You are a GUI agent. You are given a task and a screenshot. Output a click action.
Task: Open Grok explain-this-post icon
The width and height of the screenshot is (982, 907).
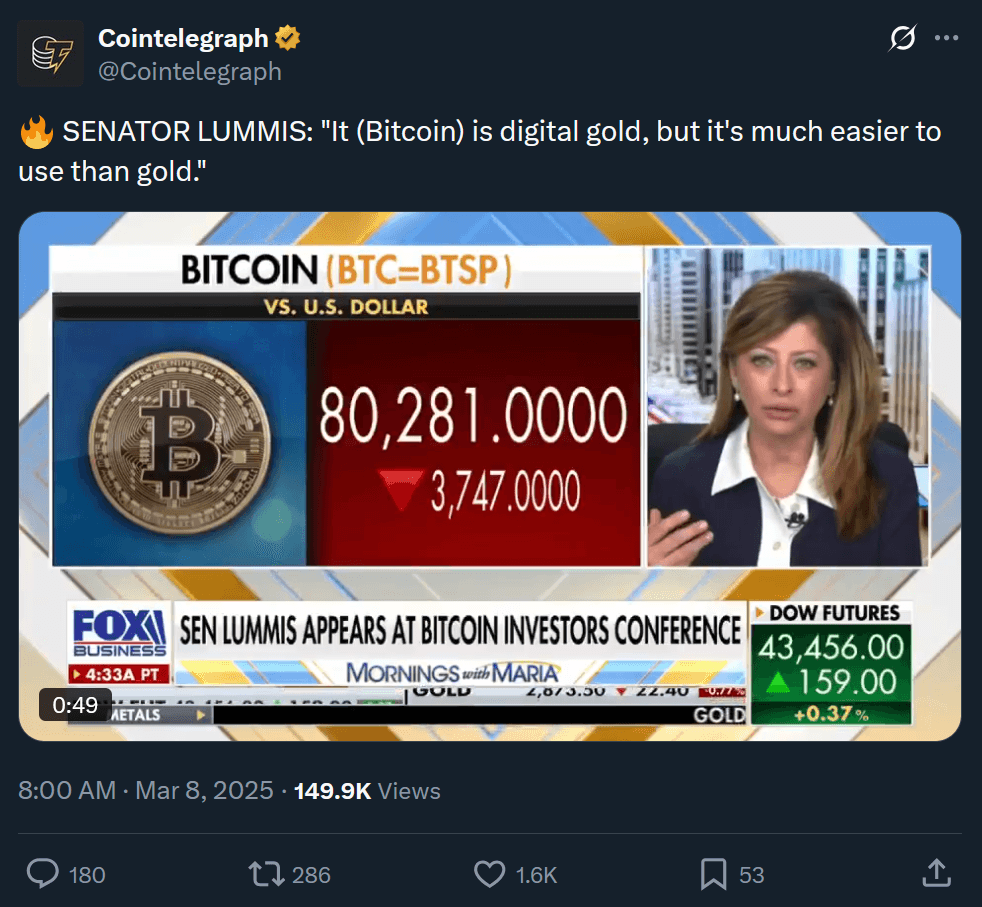point(902,38)
